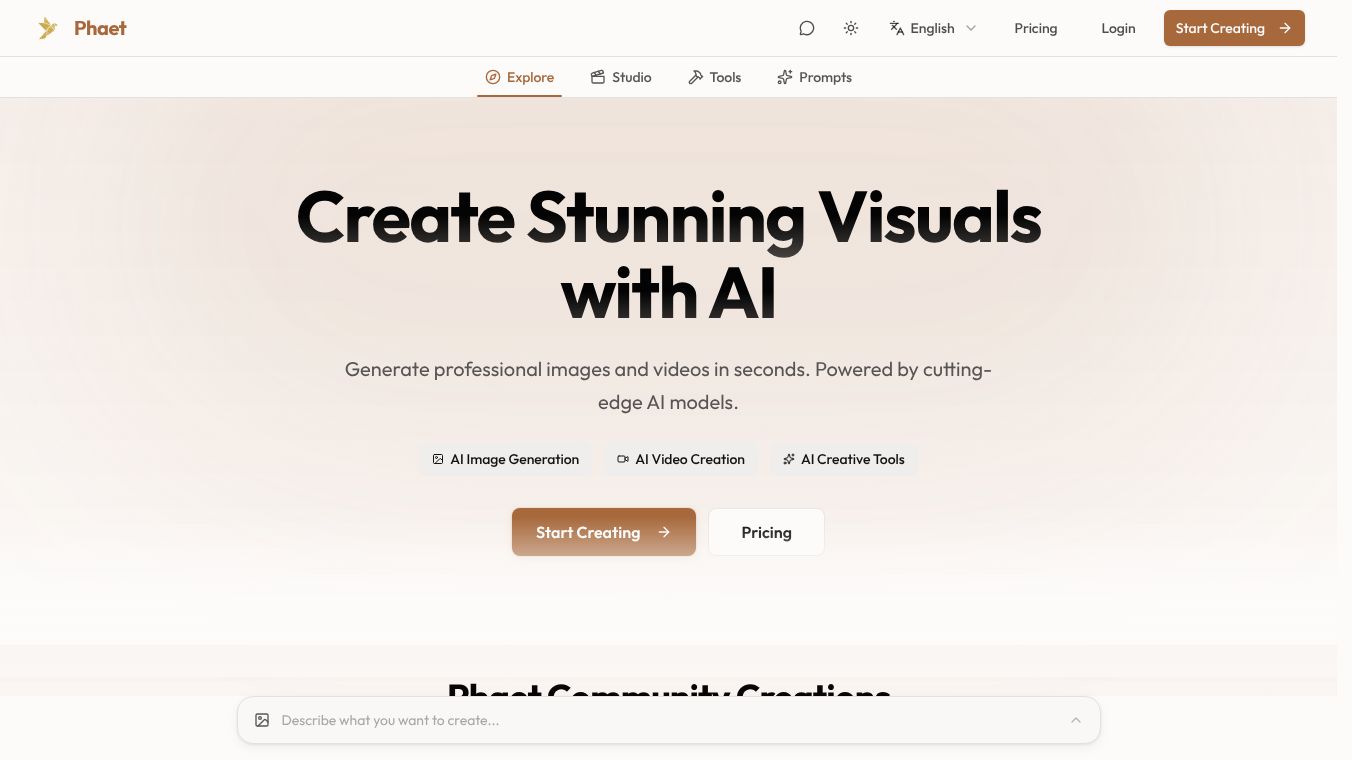Viewport: 1352px width, 760px height.
Task: Click the 'Generate professional images and videos' subtitle
Action: [x=668, y=386]
